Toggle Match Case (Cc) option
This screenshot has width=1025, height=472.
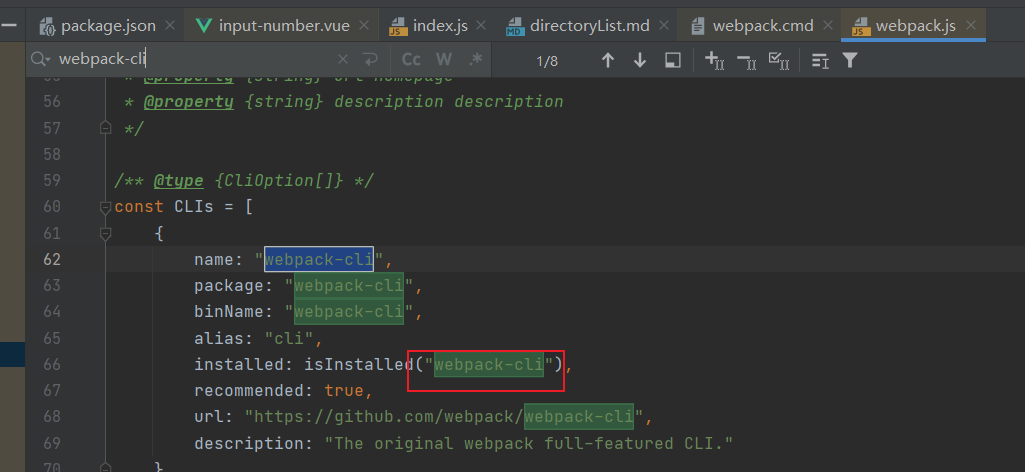411,60
